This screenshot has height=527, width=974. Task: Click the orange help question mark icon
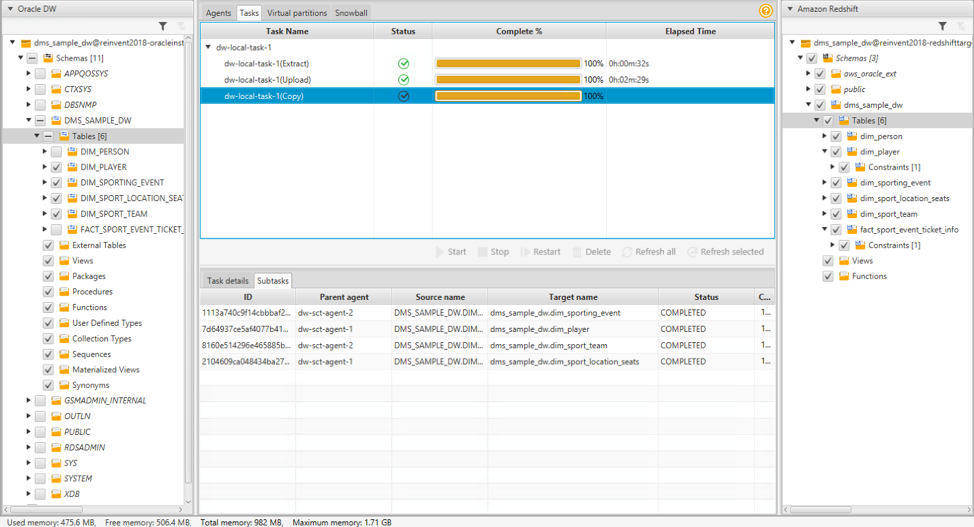[x=765, y=11]
